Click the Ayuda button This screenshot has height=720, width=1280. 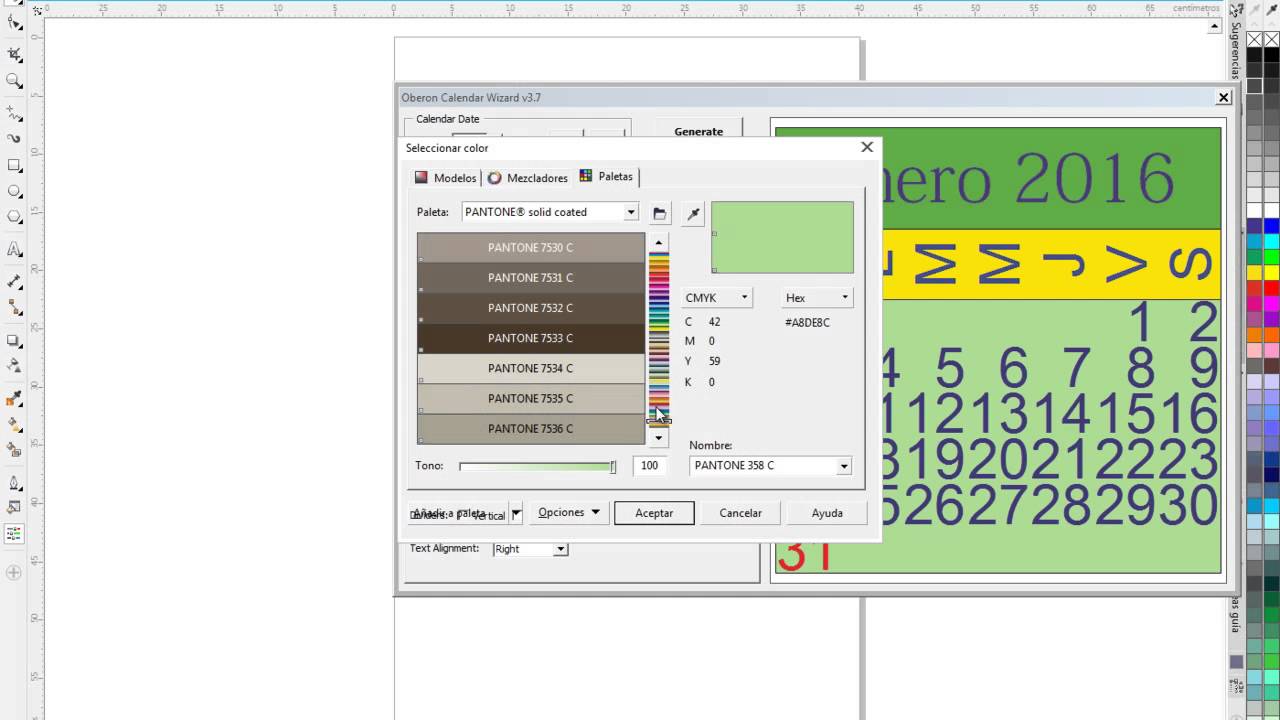[827, 513]
